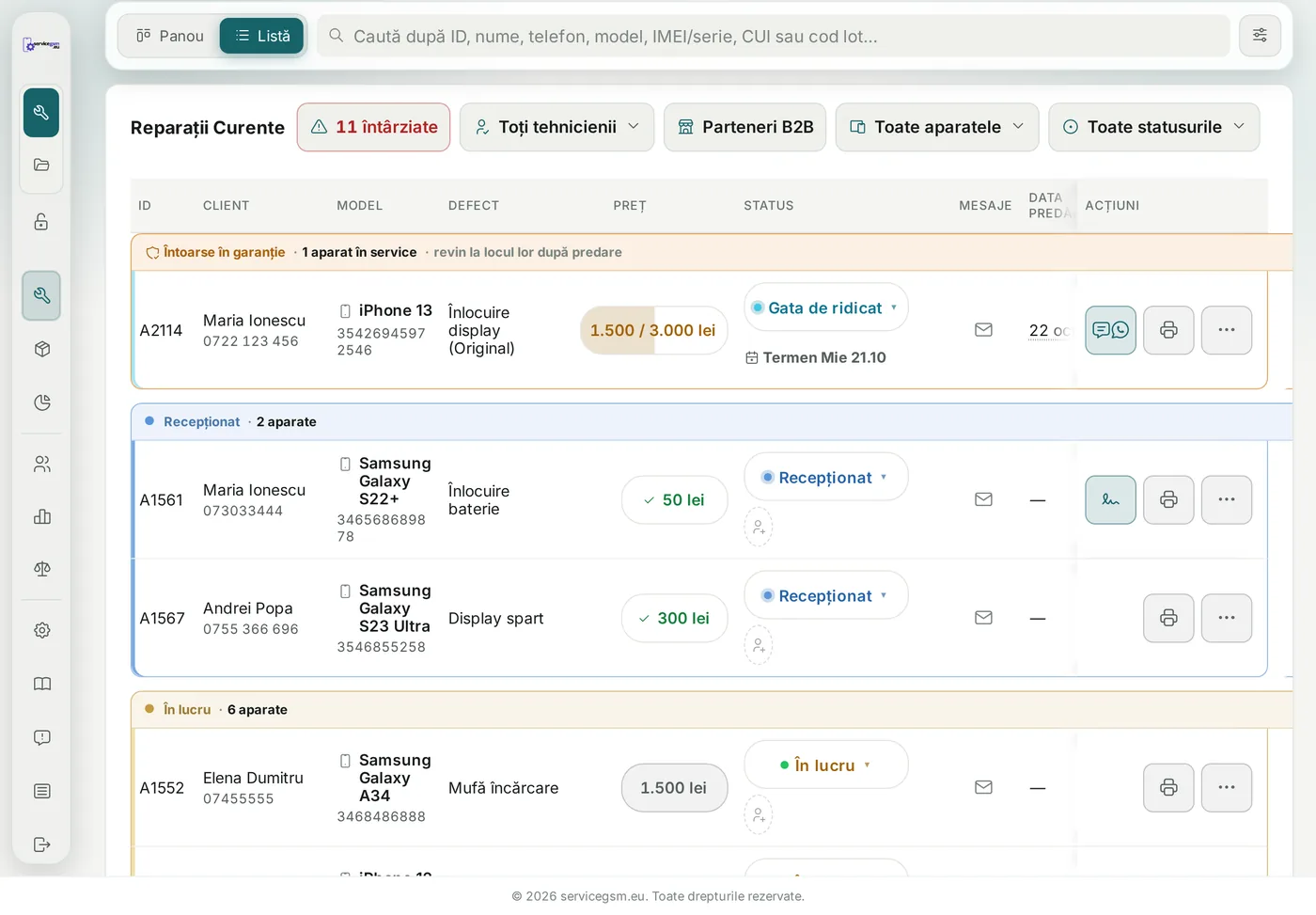Click the servicegsm logo at top
The image size is (1316, 915).
point(41,44)
